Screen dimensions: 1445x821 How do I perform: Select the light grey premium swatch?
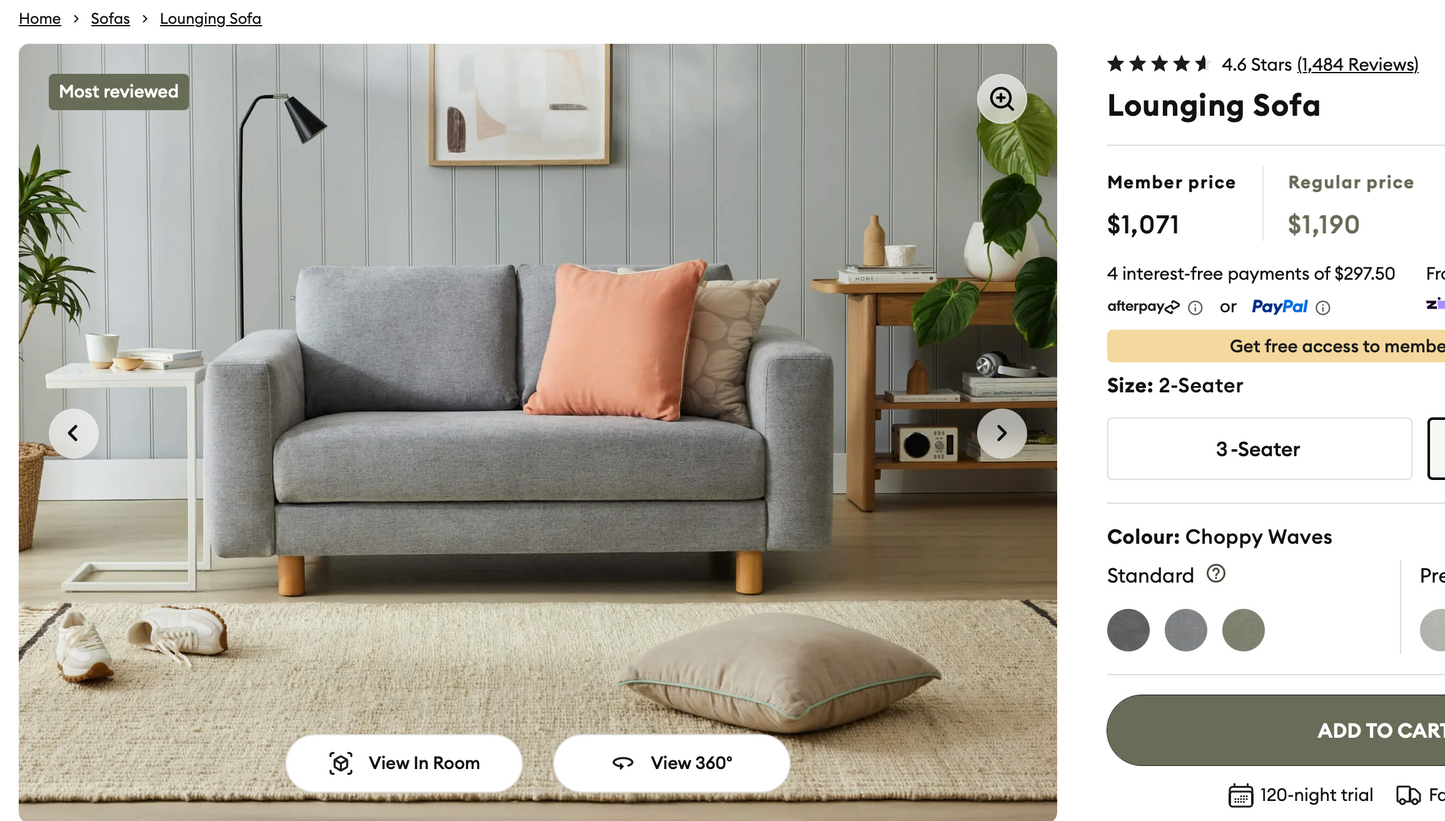coord(1434,630)
